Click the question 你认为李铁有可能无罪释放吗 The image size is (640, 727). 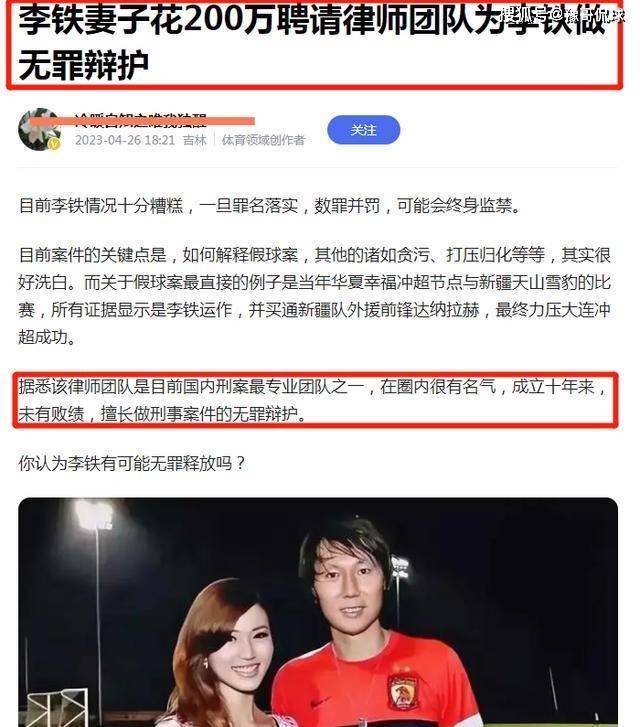pyautogui.click(x=131, y=463)
